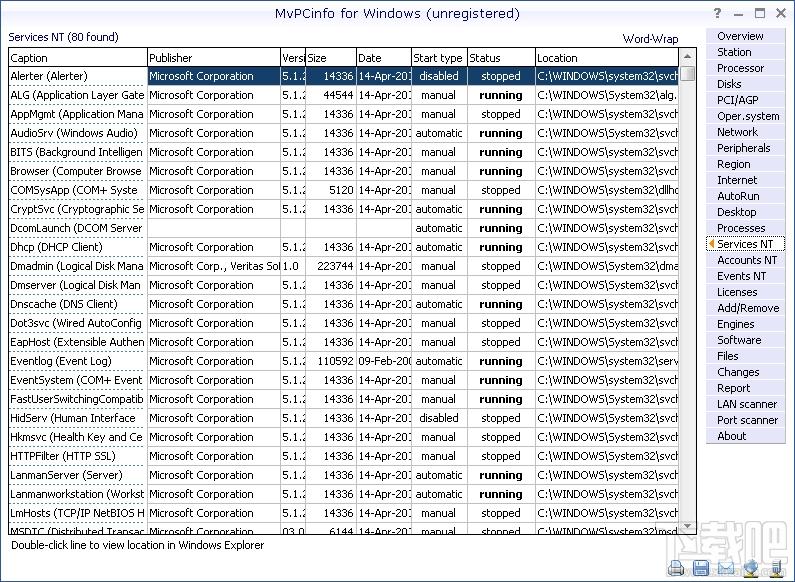Click the printer icon to print report
Image resolution: width=795 pixels, height=582 pixels.
tap(676, 567)
